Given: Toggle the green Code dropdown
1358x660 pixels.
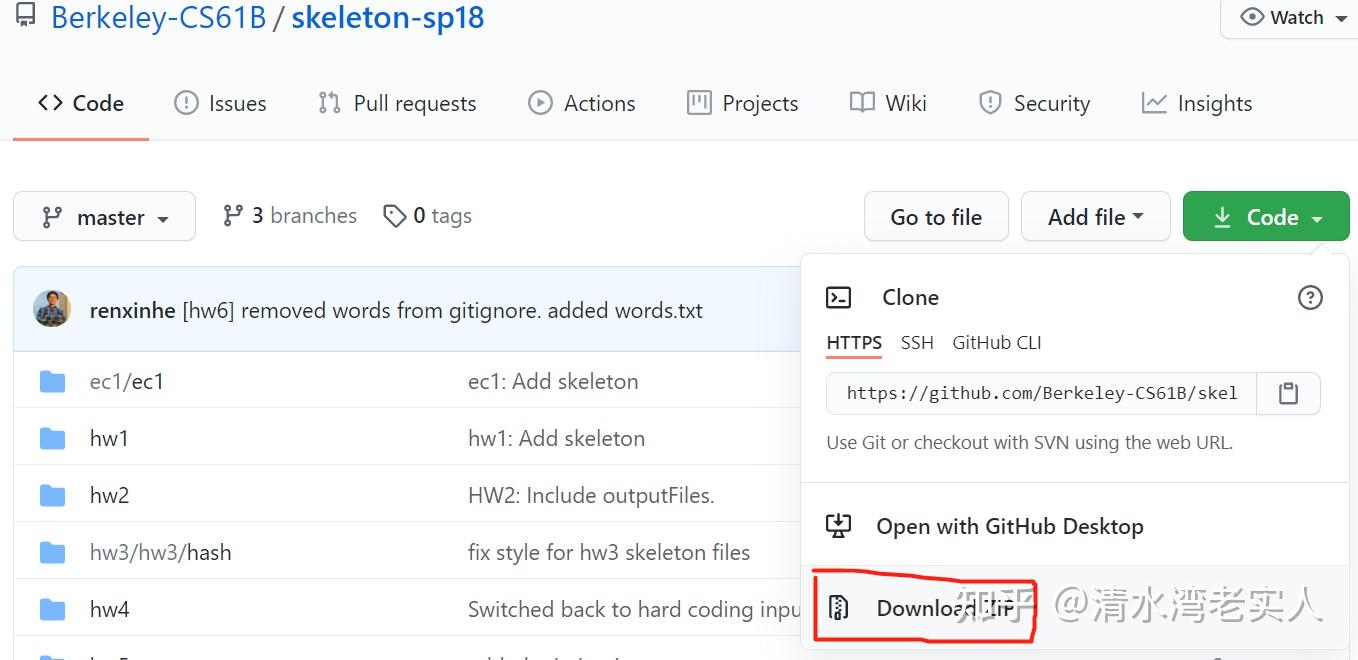Looking at the screenshot, I should (x=1266, y=217).
